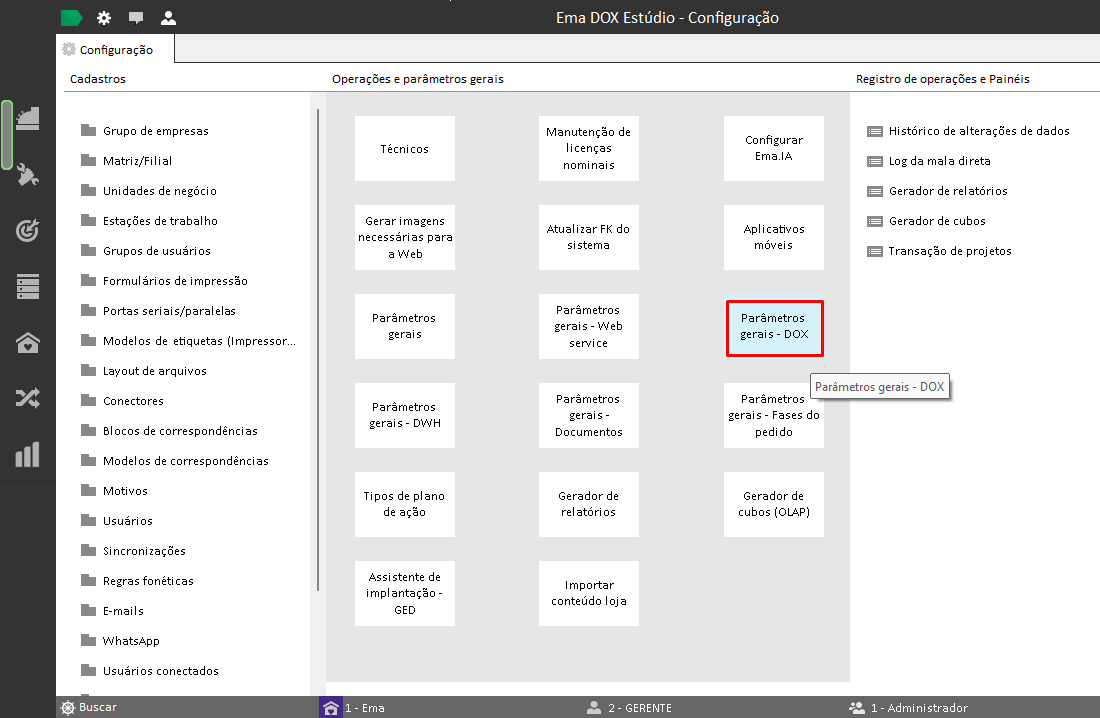Open Gerador de relatórios in Registro panel

point(948,191)
